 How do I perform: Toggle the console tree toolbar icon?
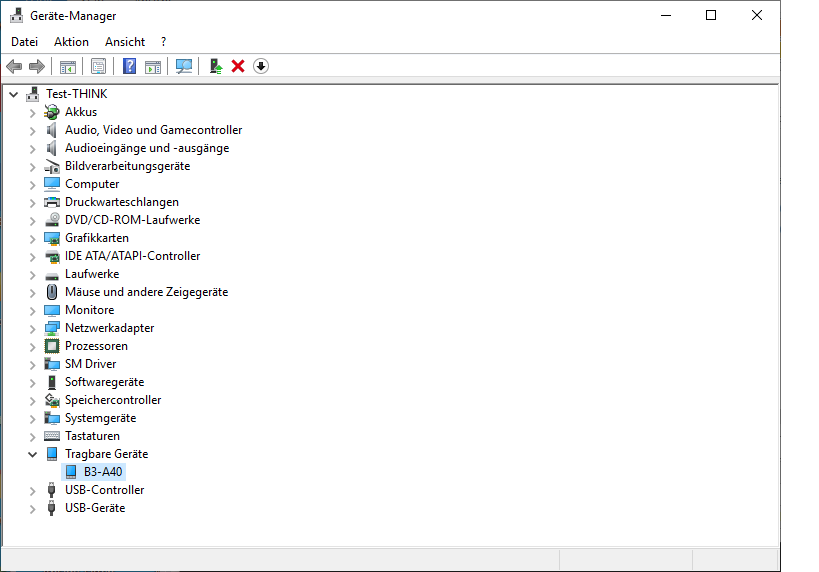(67, 66)
